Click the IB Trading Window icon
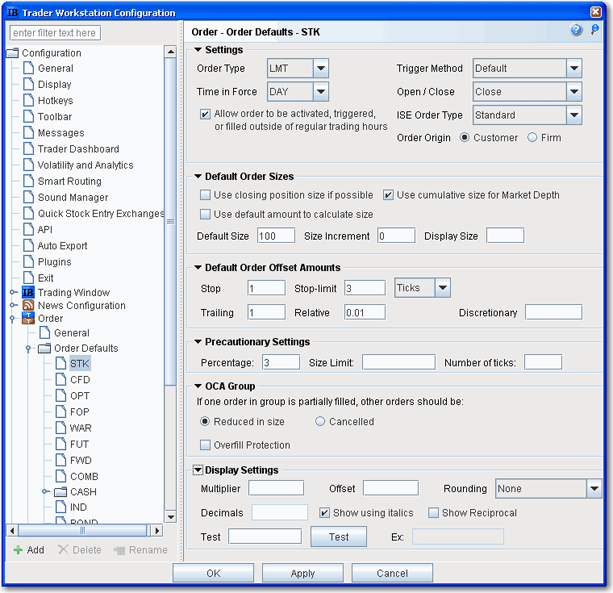The image size is (613, 593). 28,292
